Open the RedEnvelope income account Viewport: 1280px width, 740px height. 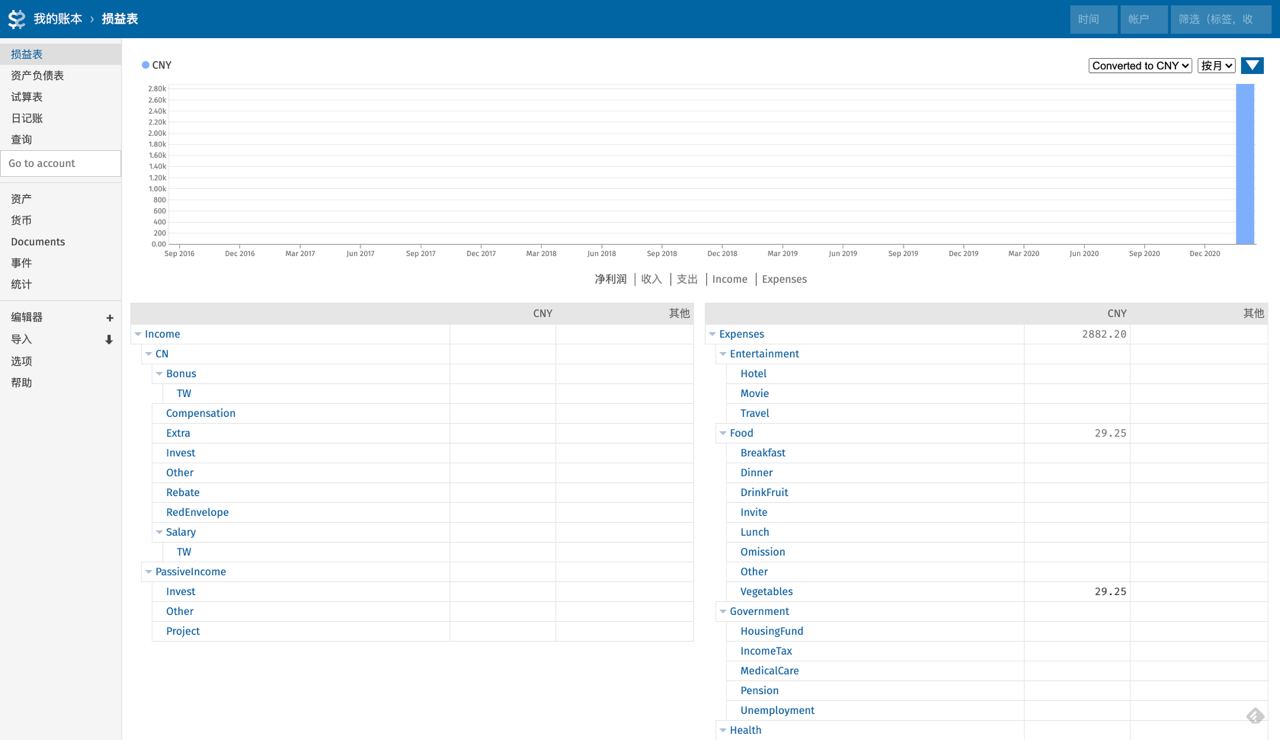coord(197,512)
